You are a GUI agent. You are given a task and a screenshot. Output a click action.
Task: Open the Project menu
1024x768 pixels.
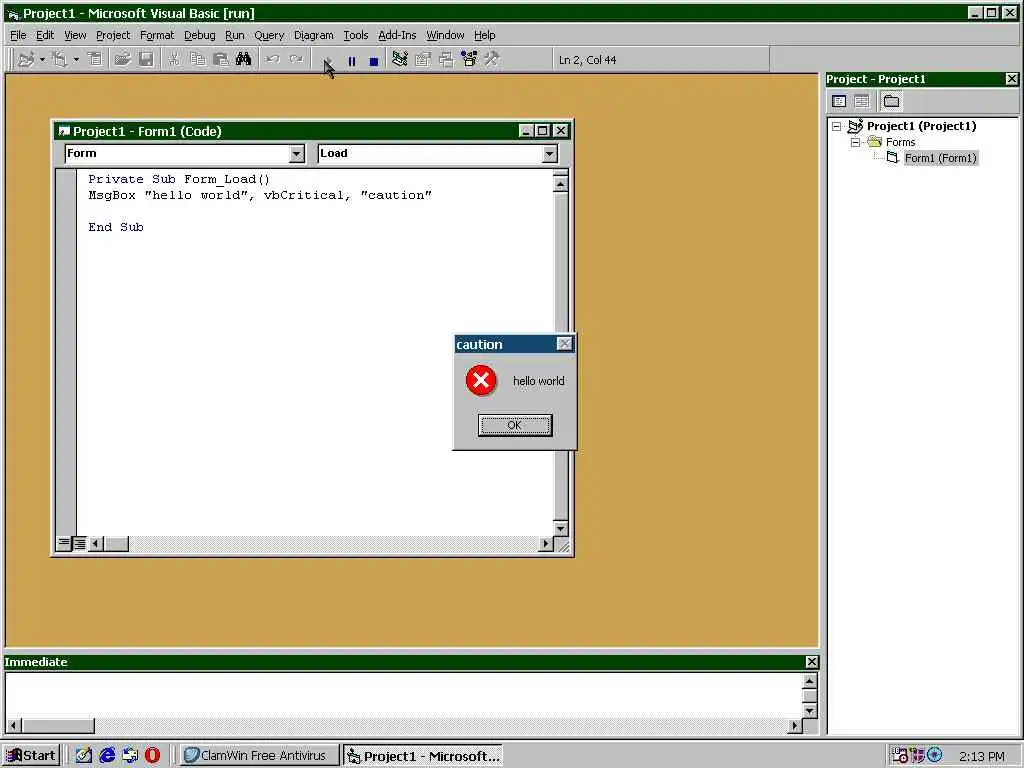coord(113,35)
